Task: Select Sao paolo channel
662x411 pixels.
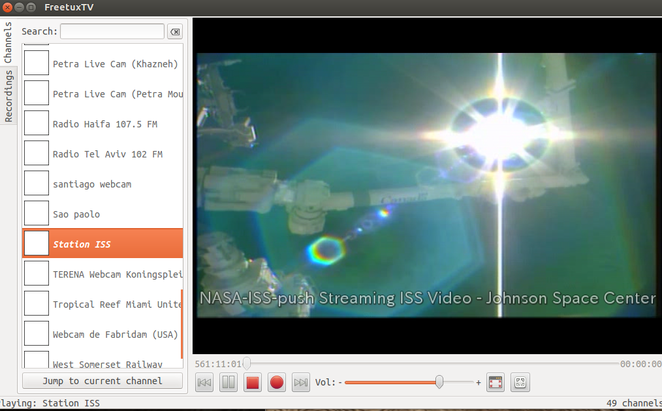Action: (103, 214)
